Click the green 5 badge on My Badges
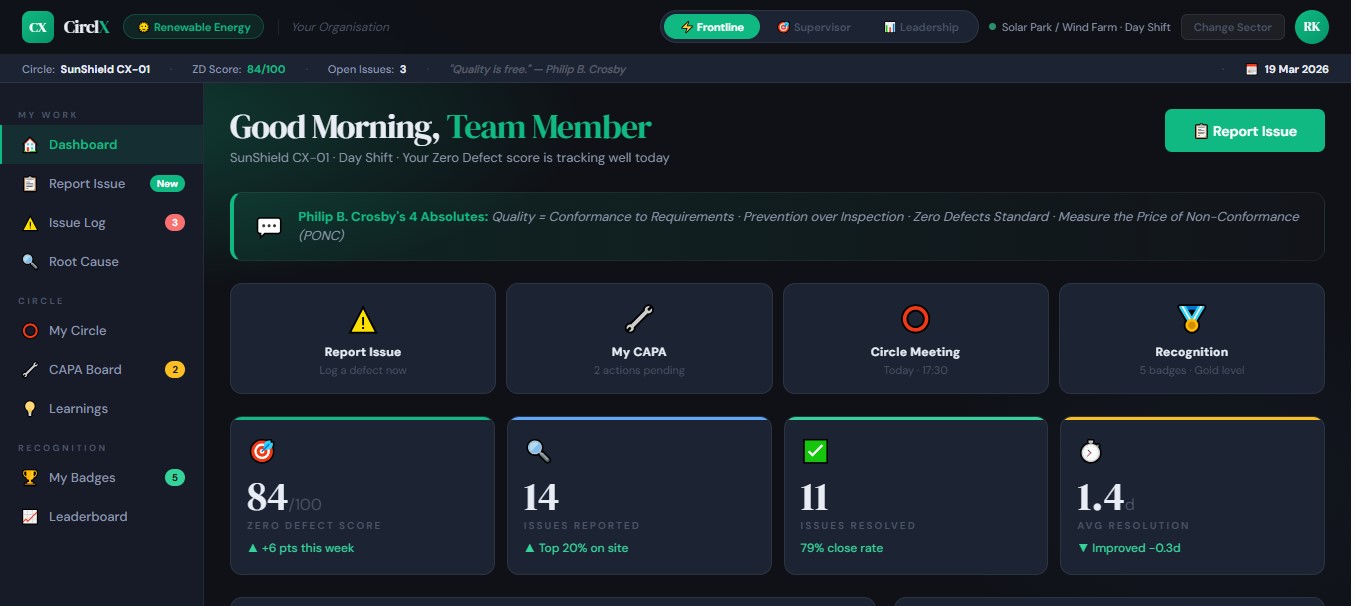The width and height of the screenshot is (1354, 606). point(175,478)
